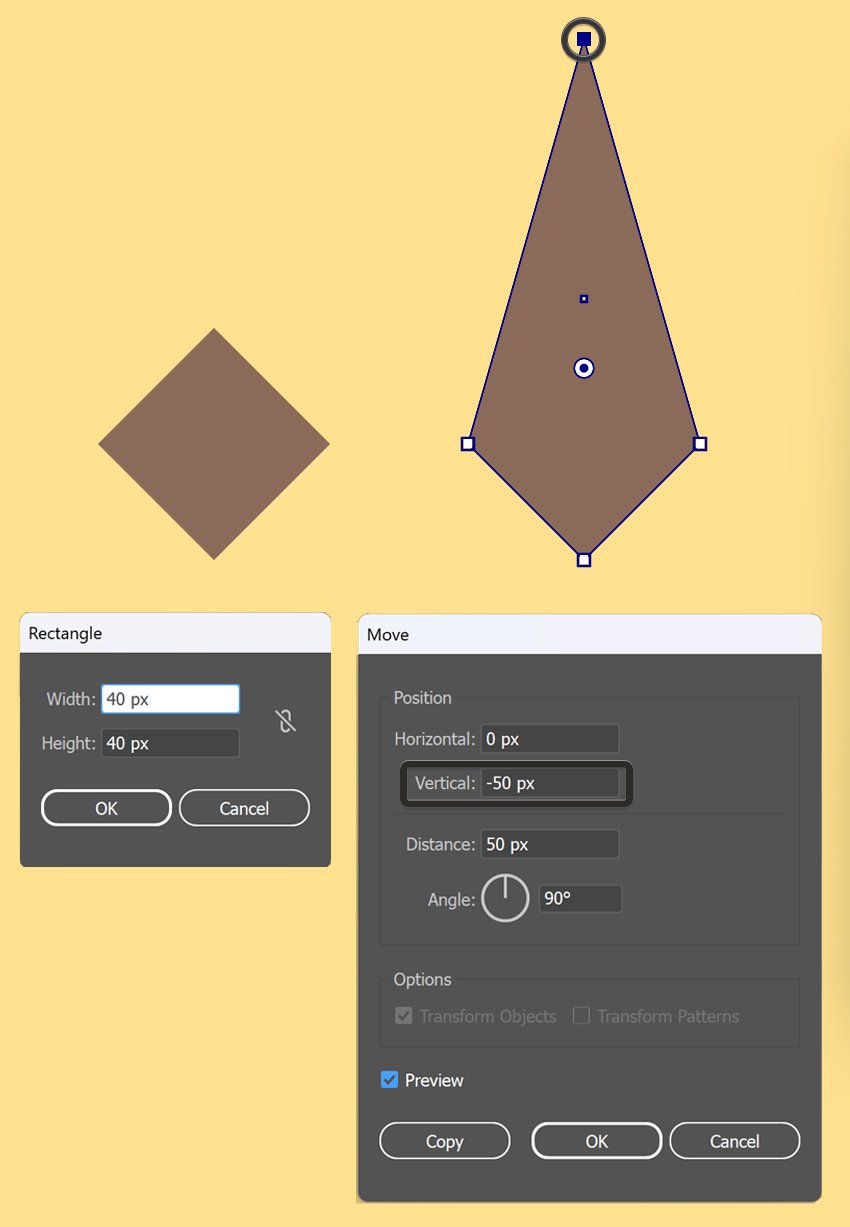
Task: Toggle the Transform Objects checkbox
Action: click(x=404, y=1016)
